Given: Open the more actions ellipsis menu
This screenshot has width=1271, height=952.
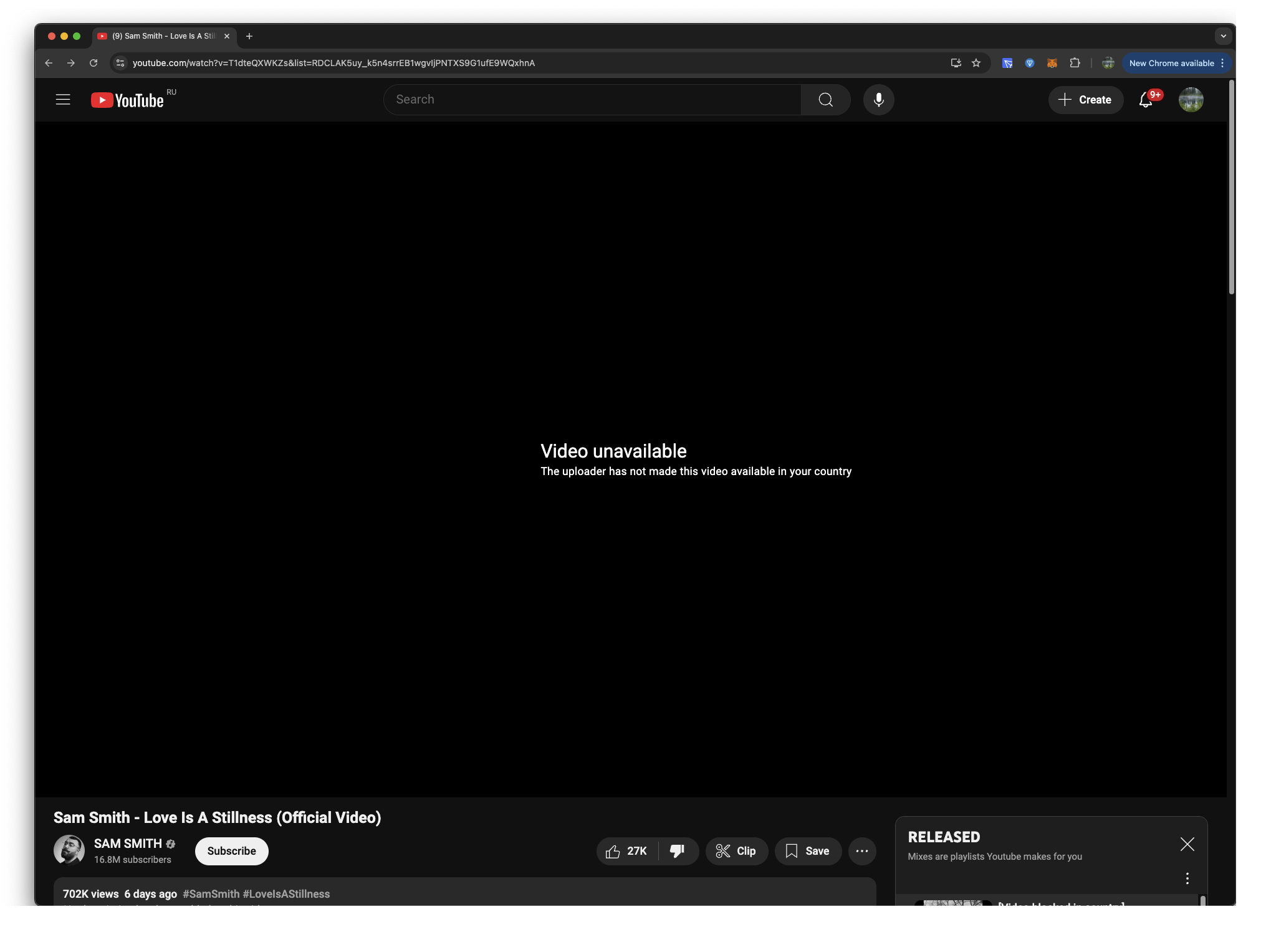Looking at the screenshot, I should click(862, 851).
